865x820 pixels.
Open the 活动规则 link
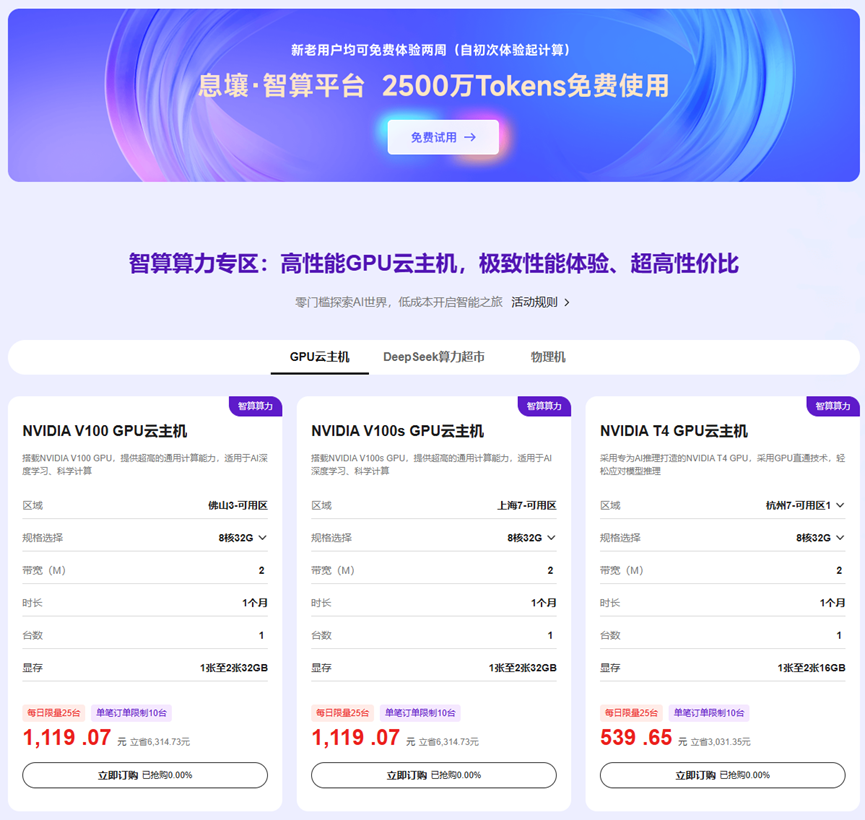point(534,302)
